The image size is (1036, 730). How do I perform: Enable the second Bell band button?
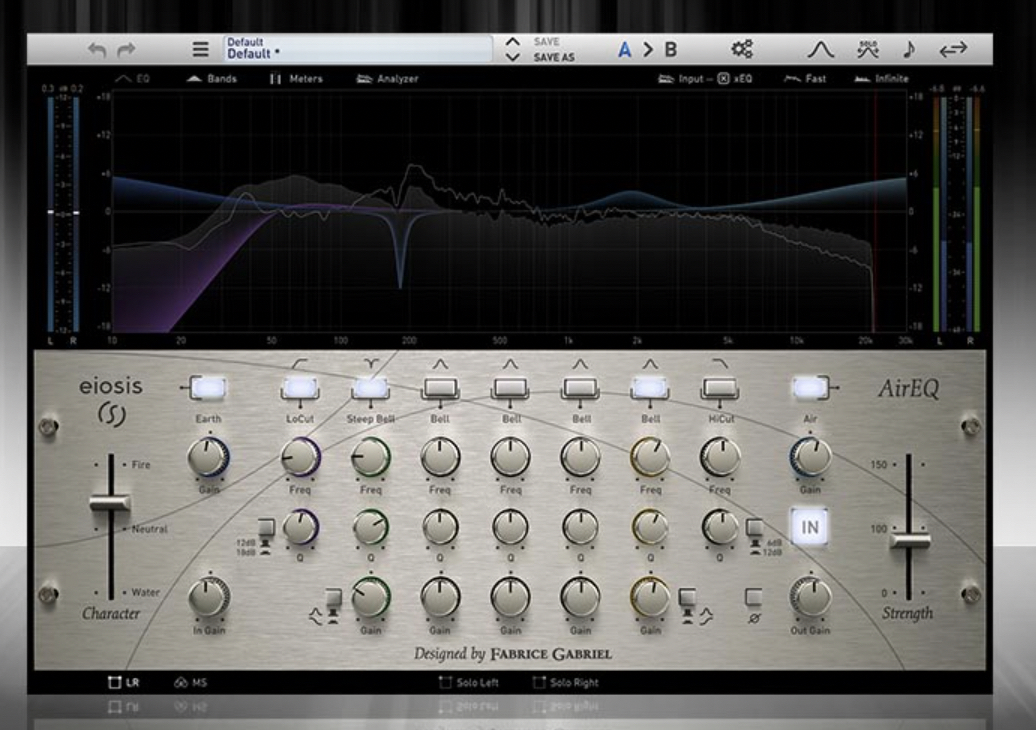[x=511, y=388]
